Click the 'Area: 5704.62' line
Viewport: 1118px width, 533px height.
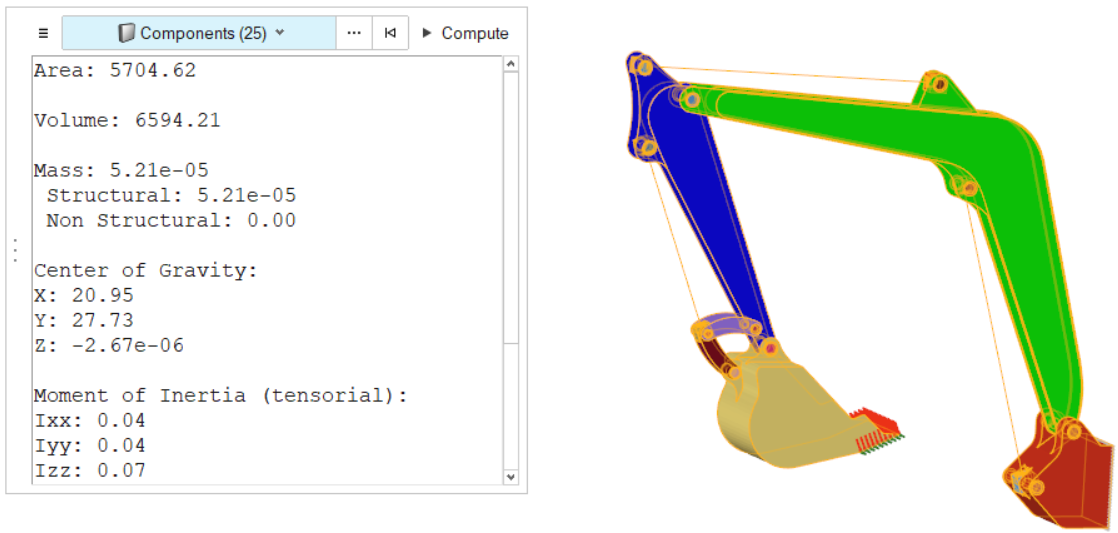click(x=115, y=71)
